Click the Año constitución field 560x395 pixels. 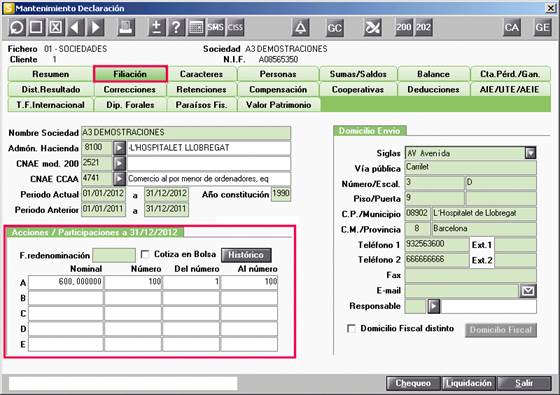[281, 194]
